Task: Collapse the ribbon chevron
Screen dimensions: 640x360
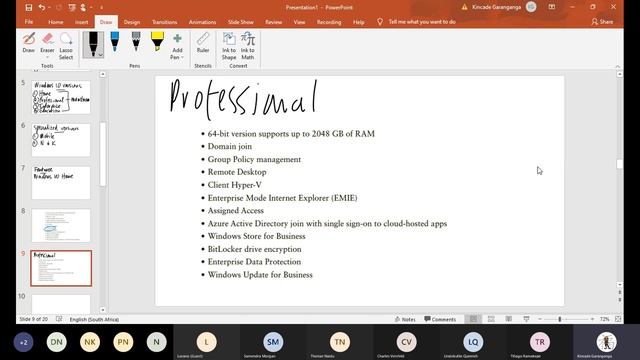Action: (x=618, y=66)
